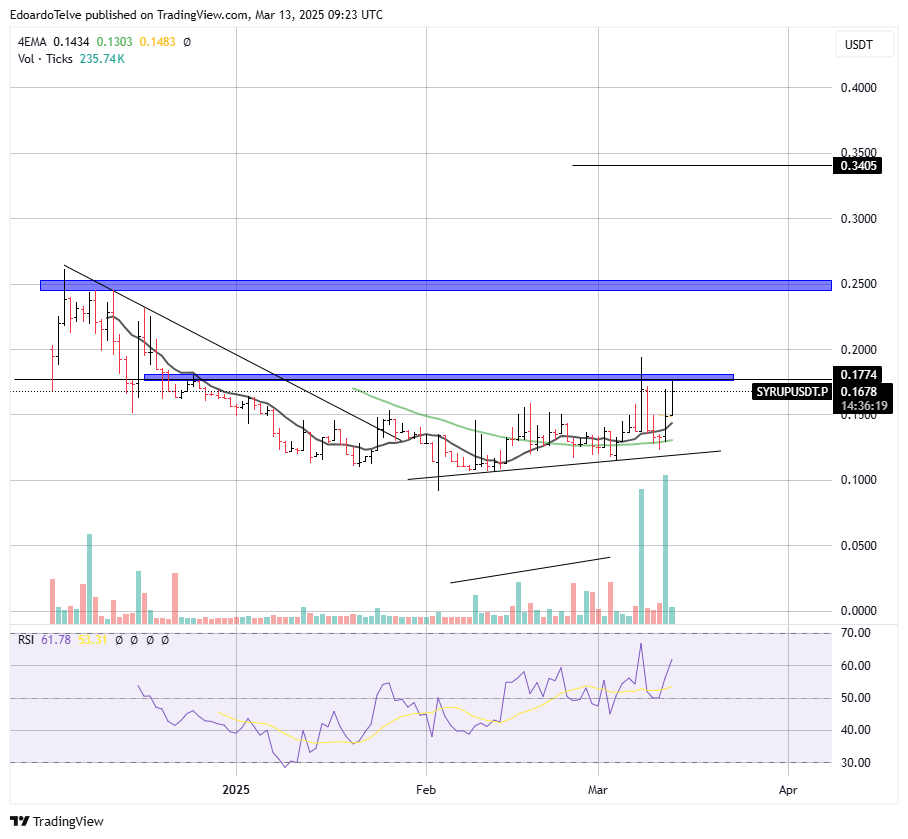
Task: Click the green EMA value 0.1303
Action: (114, 42)
